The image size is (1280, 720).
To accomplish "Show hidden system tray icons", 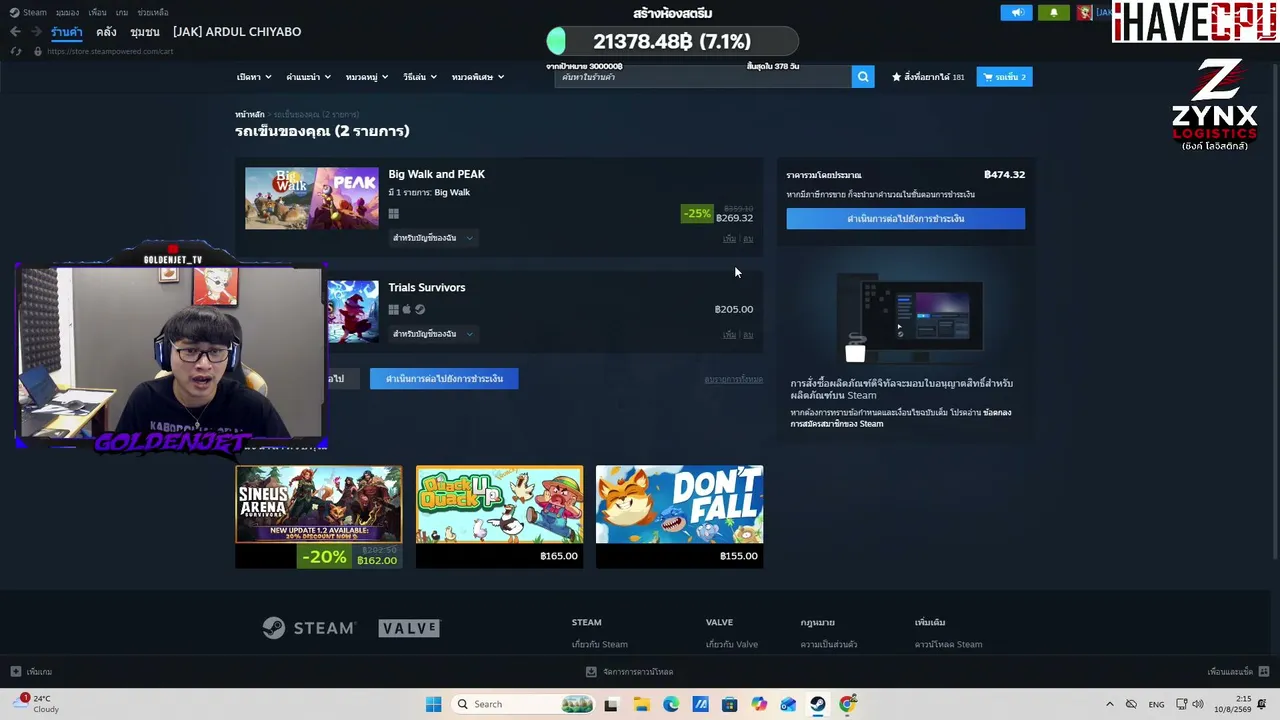I will tap(1109, 704).
